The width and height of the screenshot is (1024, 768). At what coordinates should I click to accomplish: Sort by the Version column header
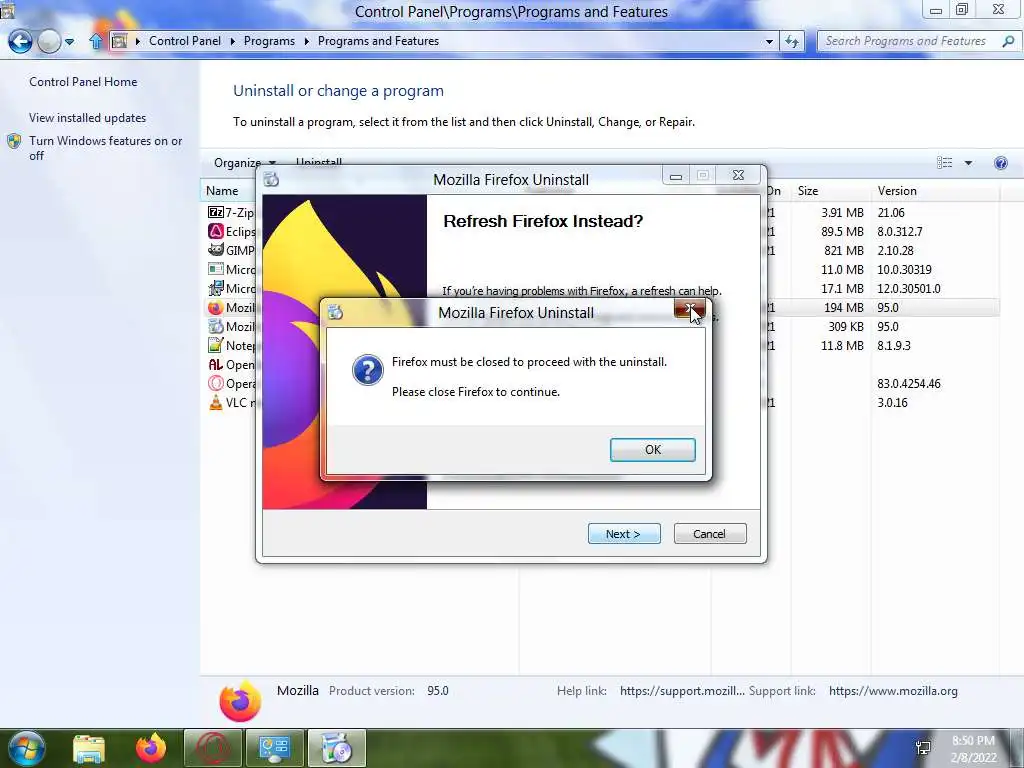point(897,191)
